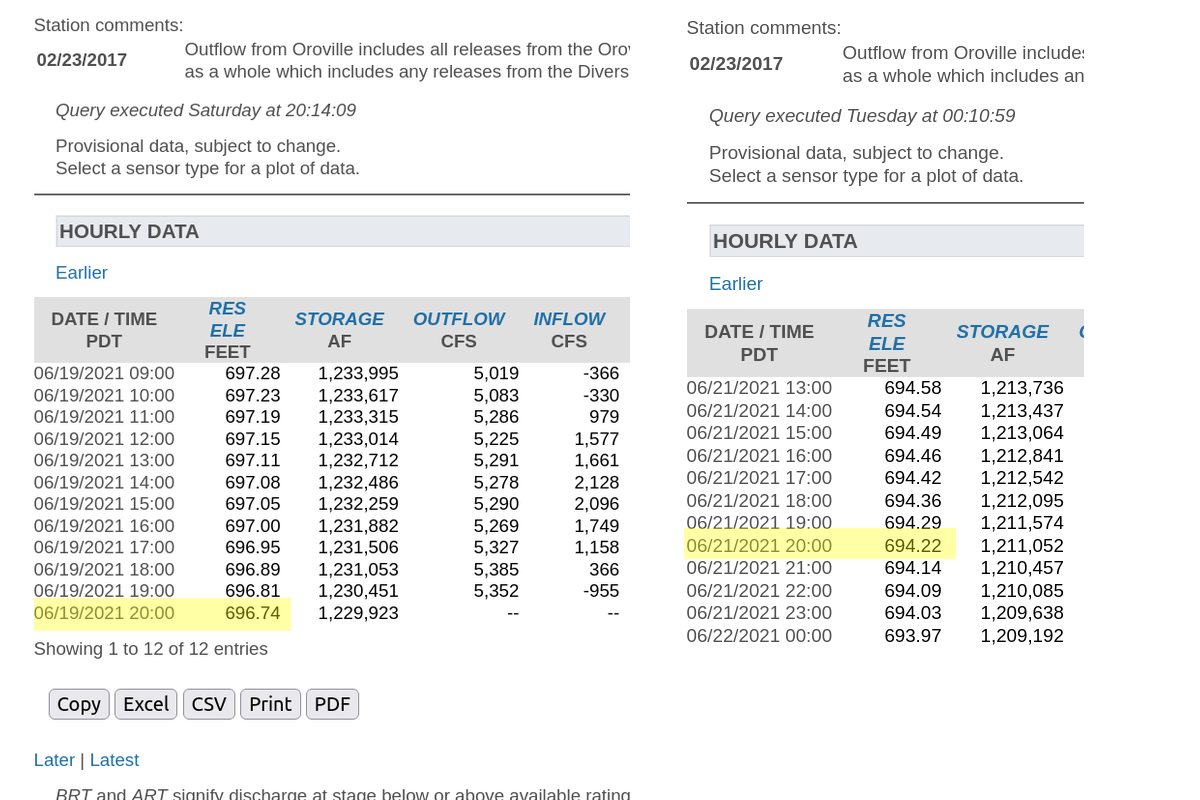This screenshot has width=1200, height=800.
Task: Select elevation value 694.58
Action: click(913, 388)
